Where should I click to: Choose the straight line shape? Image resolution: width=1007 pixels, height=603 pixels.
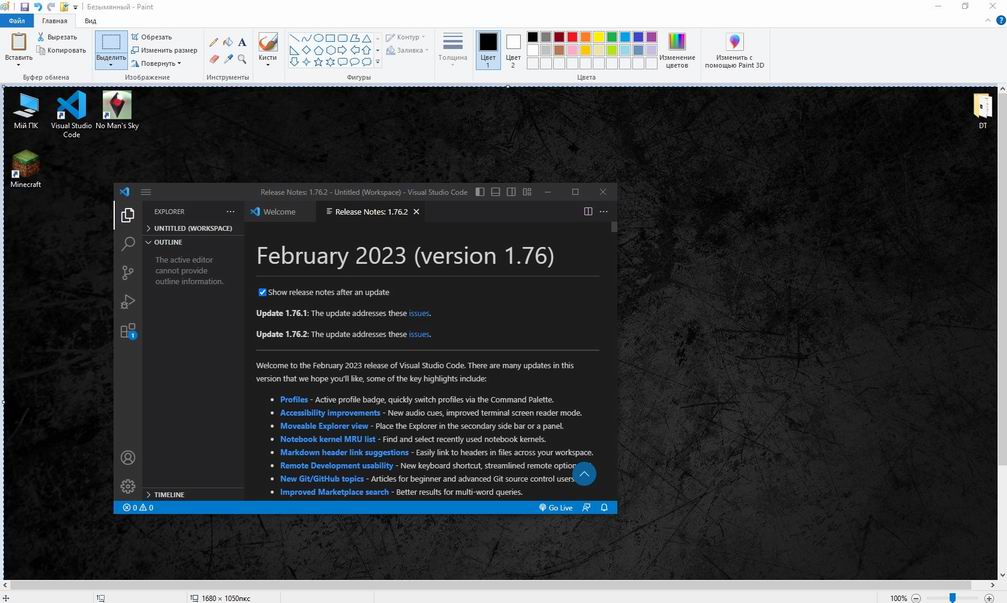[x=294, y=38]
